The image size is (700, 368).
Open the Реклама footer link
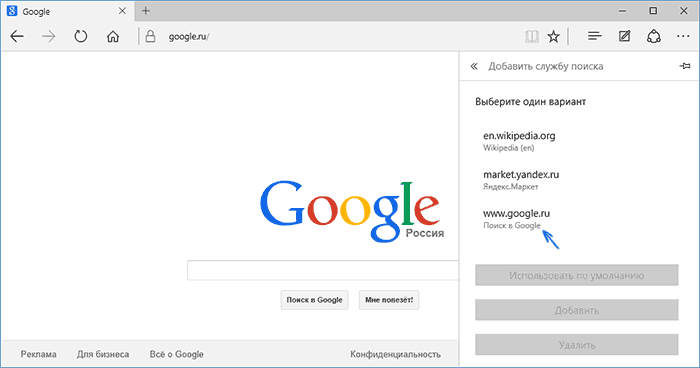(x=38, y=354)
